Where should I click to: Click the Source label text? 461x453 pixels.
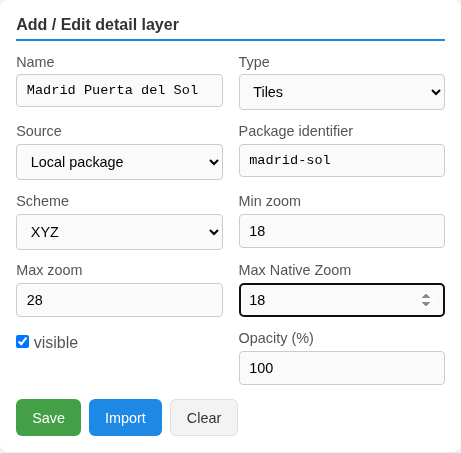pos(39,131)
